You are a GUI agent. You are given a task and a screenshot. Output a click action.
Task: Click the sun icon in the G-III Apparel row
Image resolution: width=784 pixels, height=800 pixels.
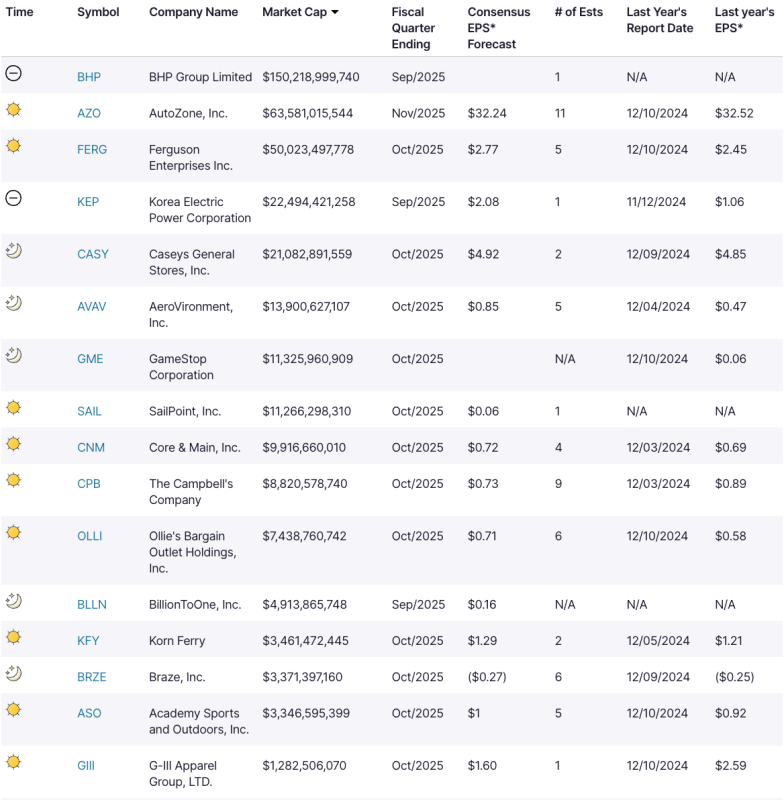point(13,762)
